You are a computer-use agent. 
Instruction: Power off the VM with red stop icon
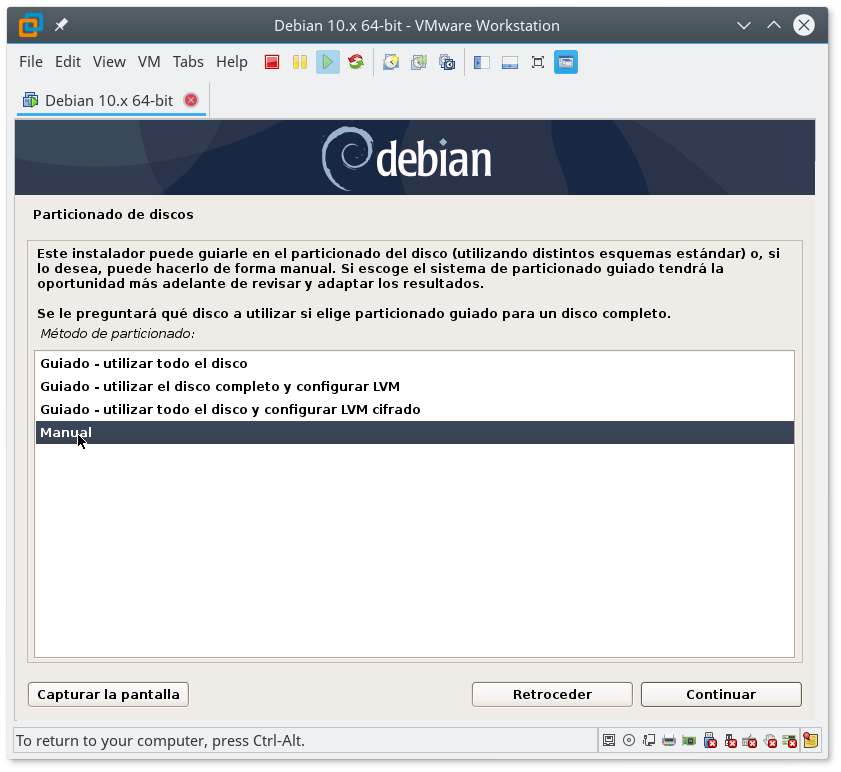272,62
